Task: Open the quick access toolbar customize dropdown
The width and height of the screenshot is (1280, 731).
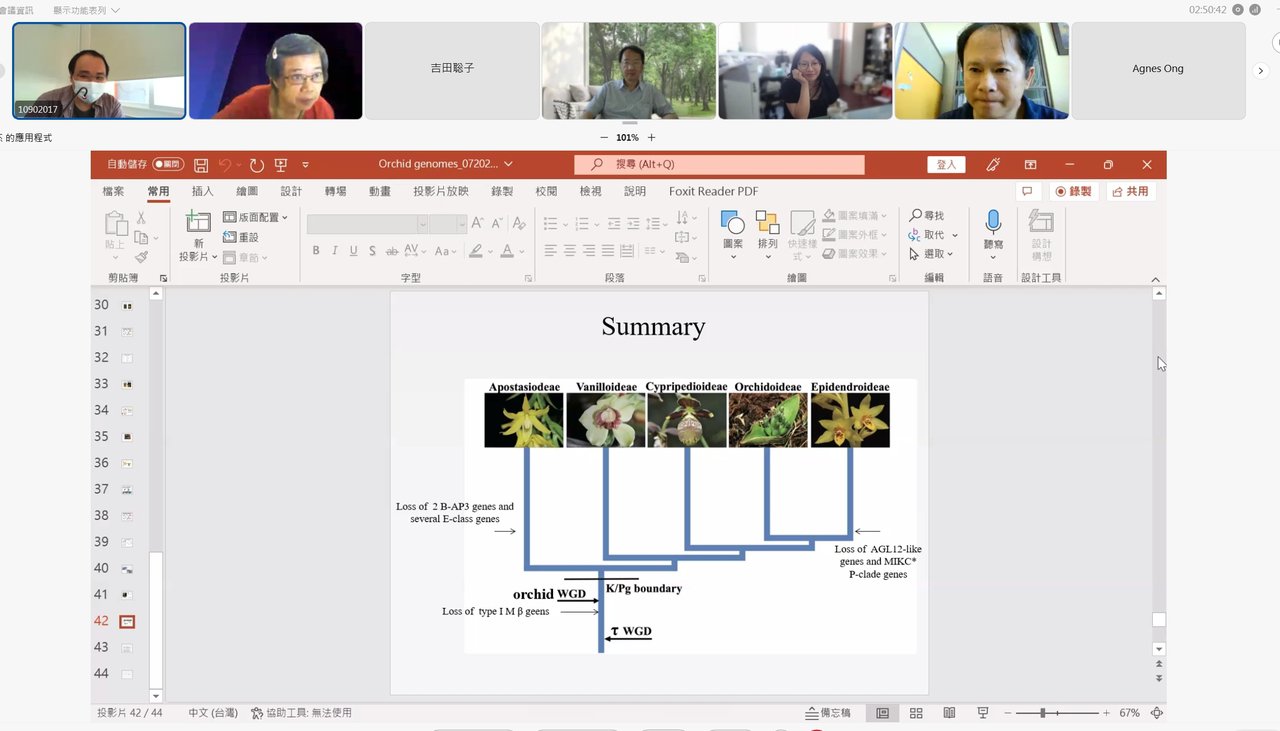Action: [305, 165]
